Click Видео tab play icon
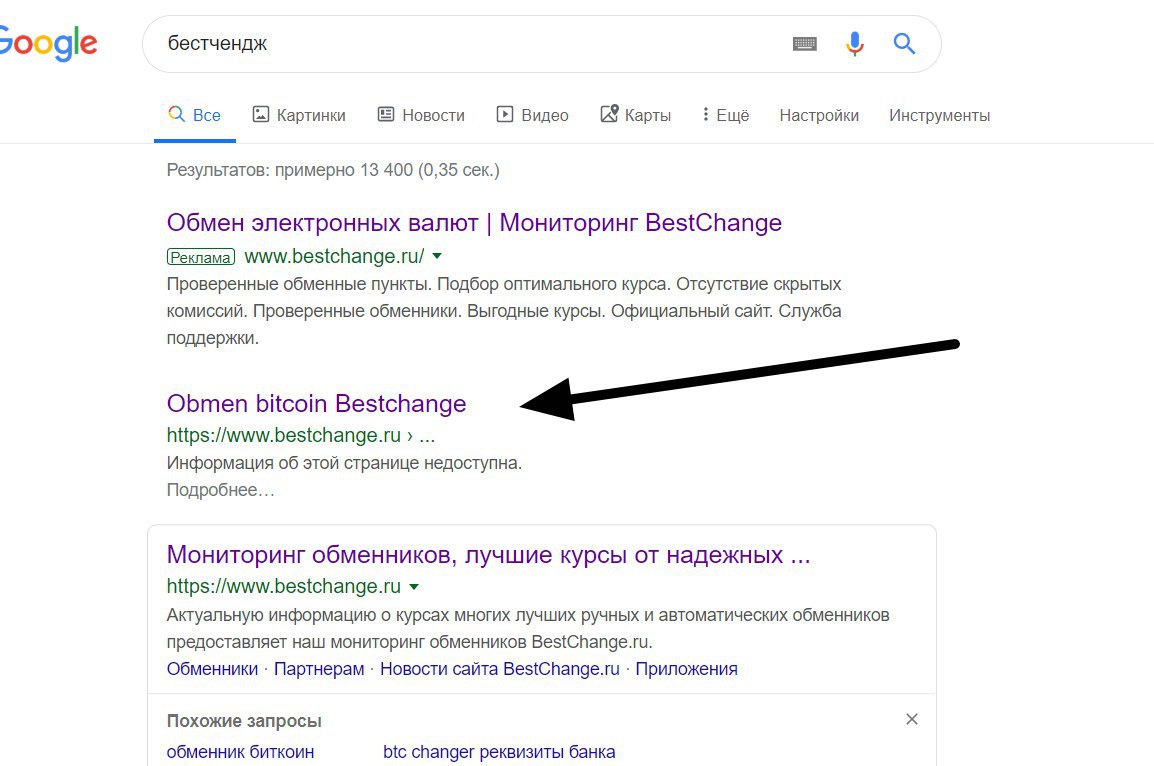 [505, 114]
